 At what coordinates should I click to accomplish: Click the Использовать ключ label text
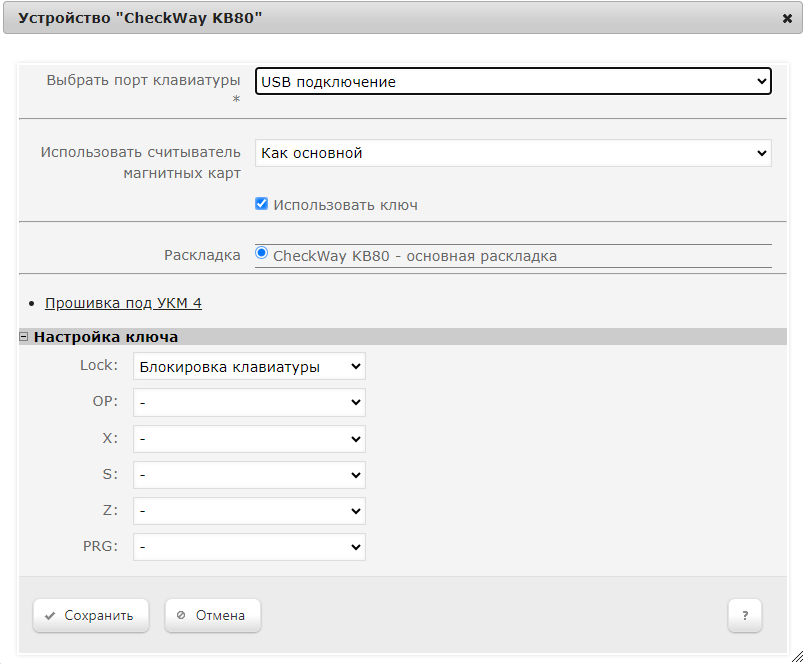click(x=345, y=205)
